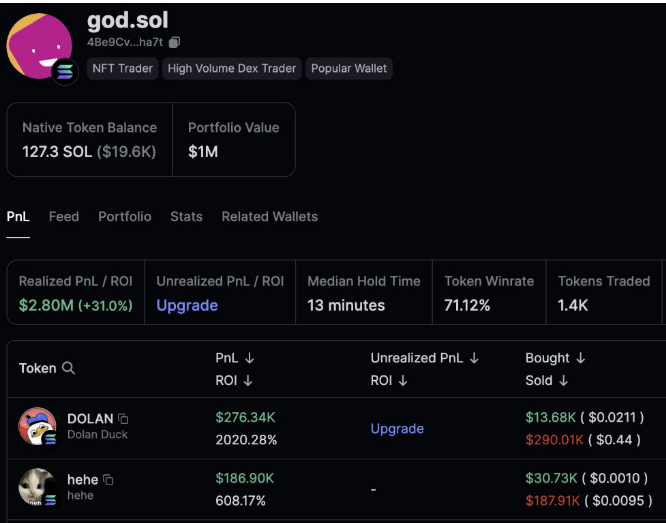Image resolution: width=666 pixels, height=523 pixels.
Task: Click the High Volume Dex Trader tag
Action: pyautogui.click(x=232, y=68)
